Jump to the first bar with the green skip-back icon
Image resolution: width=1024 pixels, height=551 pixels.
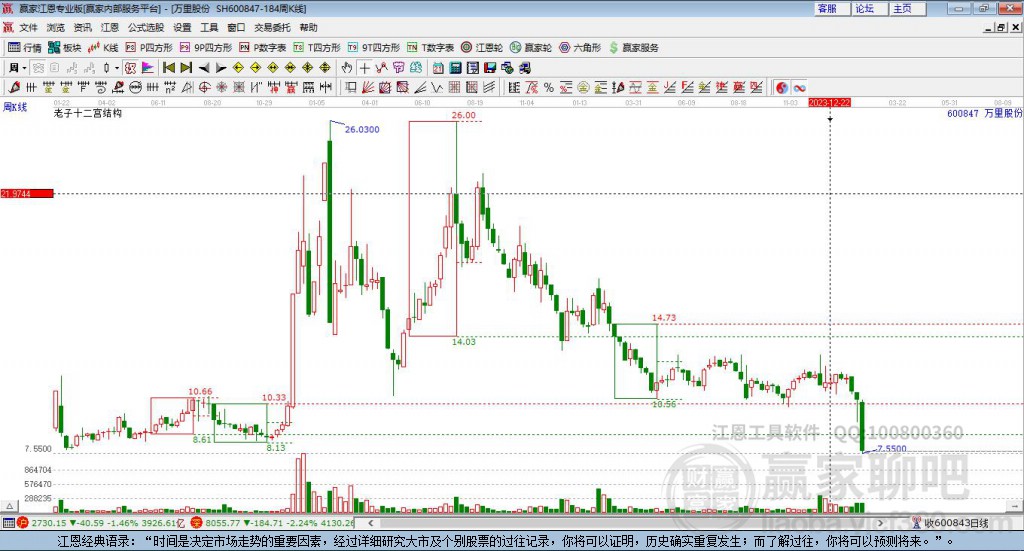point(168,68)
